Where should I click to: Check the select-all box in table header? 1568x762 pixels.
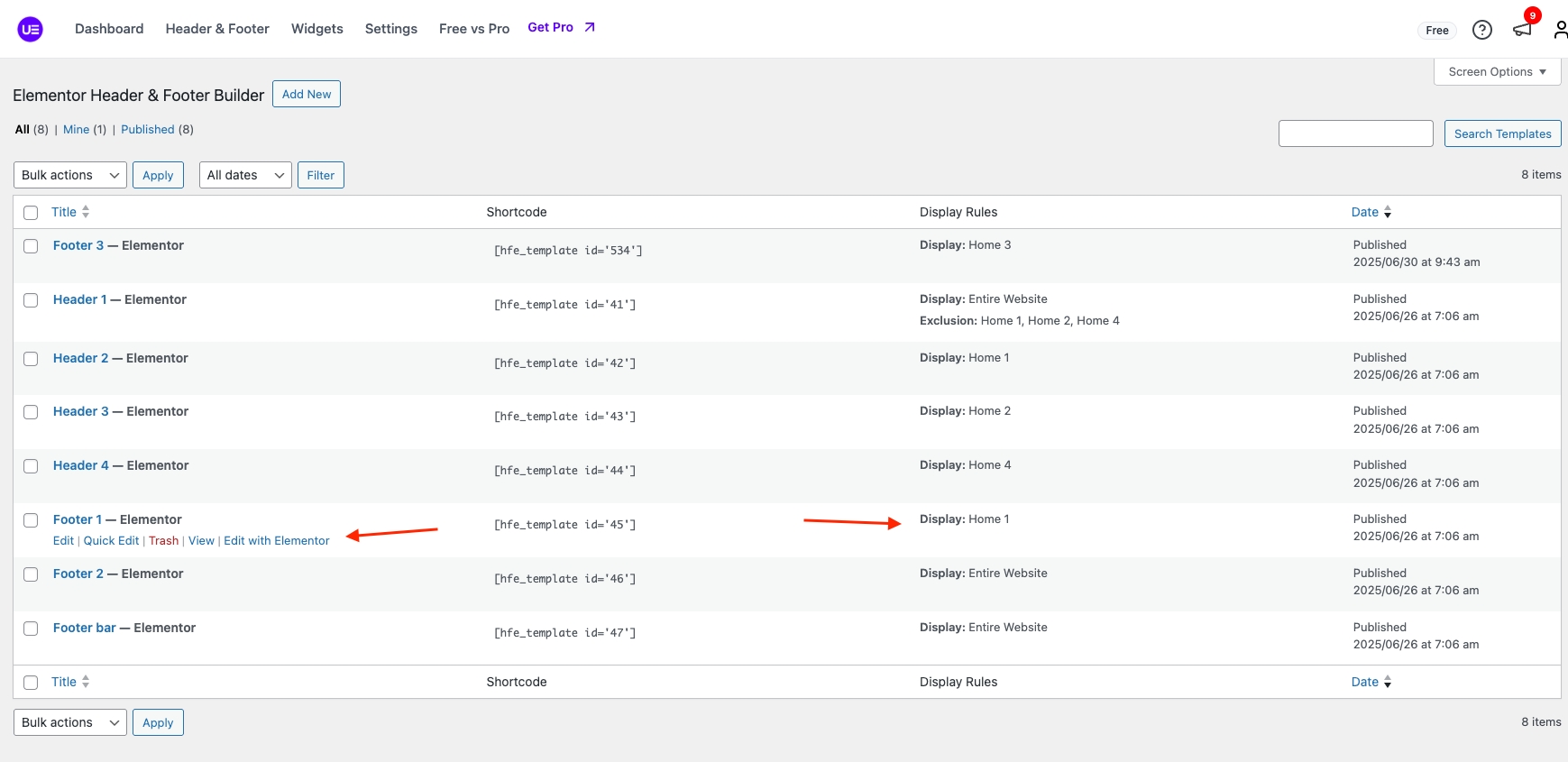tap(31, 213)
